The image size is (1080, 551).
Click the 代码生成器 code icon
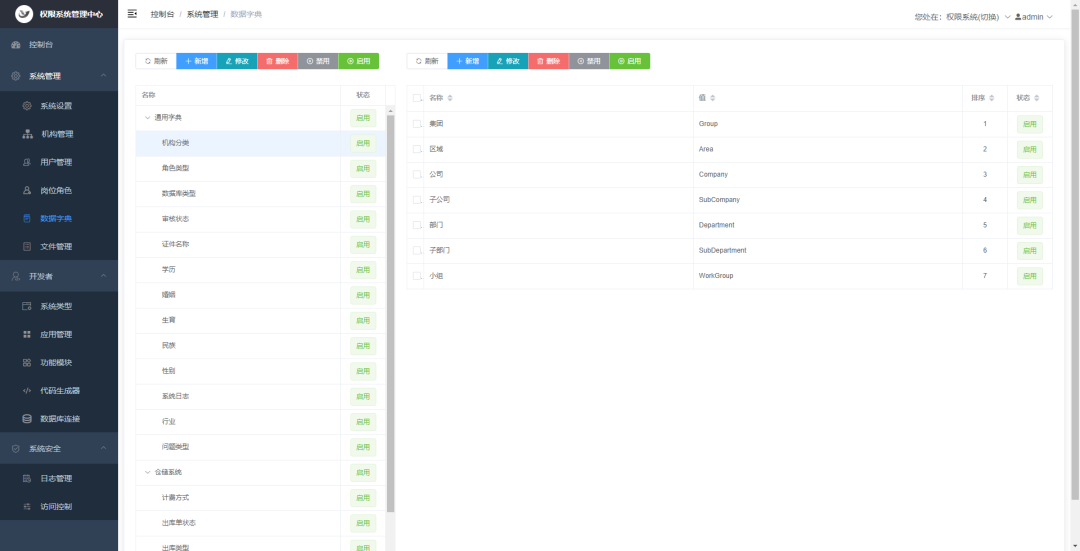(x=27, y=391)
